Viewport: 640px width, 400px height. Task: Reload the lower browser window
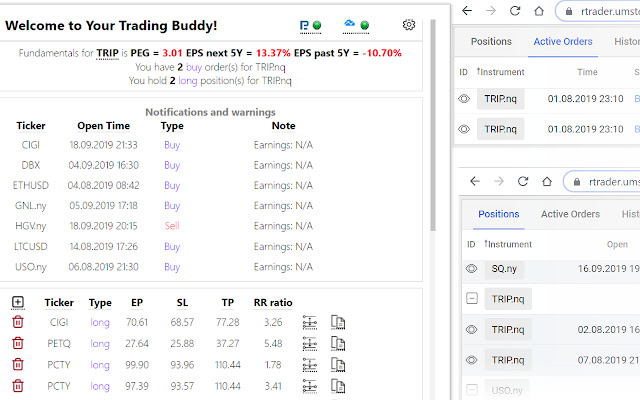523,181
